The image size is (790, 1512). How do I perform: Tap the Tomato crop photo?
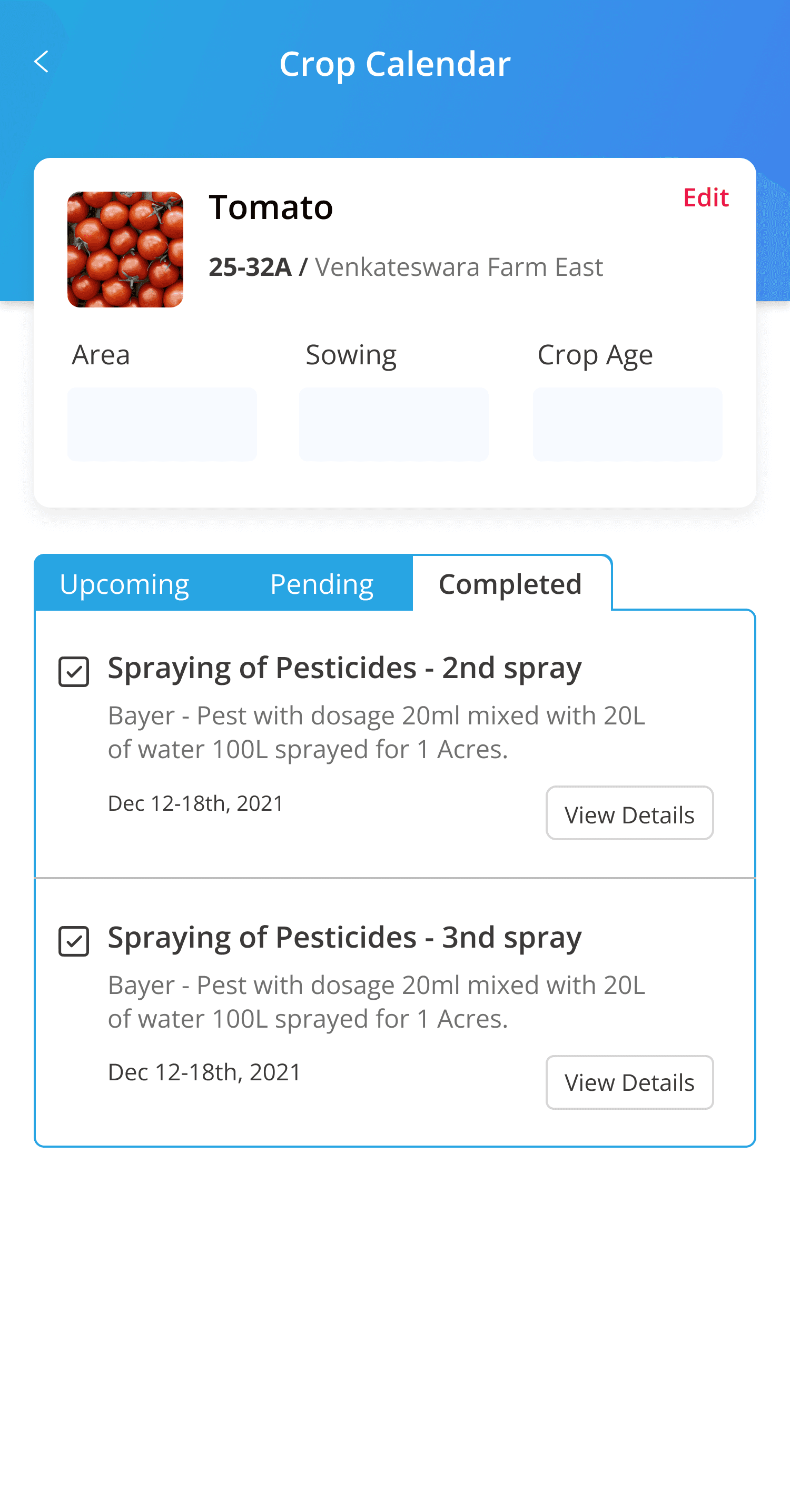coord(125,250)
